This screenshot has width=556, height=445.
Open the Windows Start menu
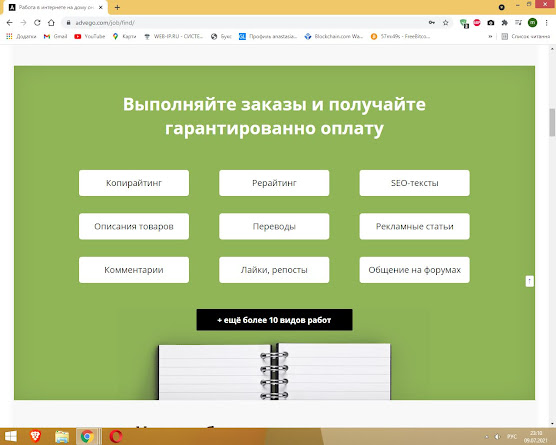tap(11, 436)
